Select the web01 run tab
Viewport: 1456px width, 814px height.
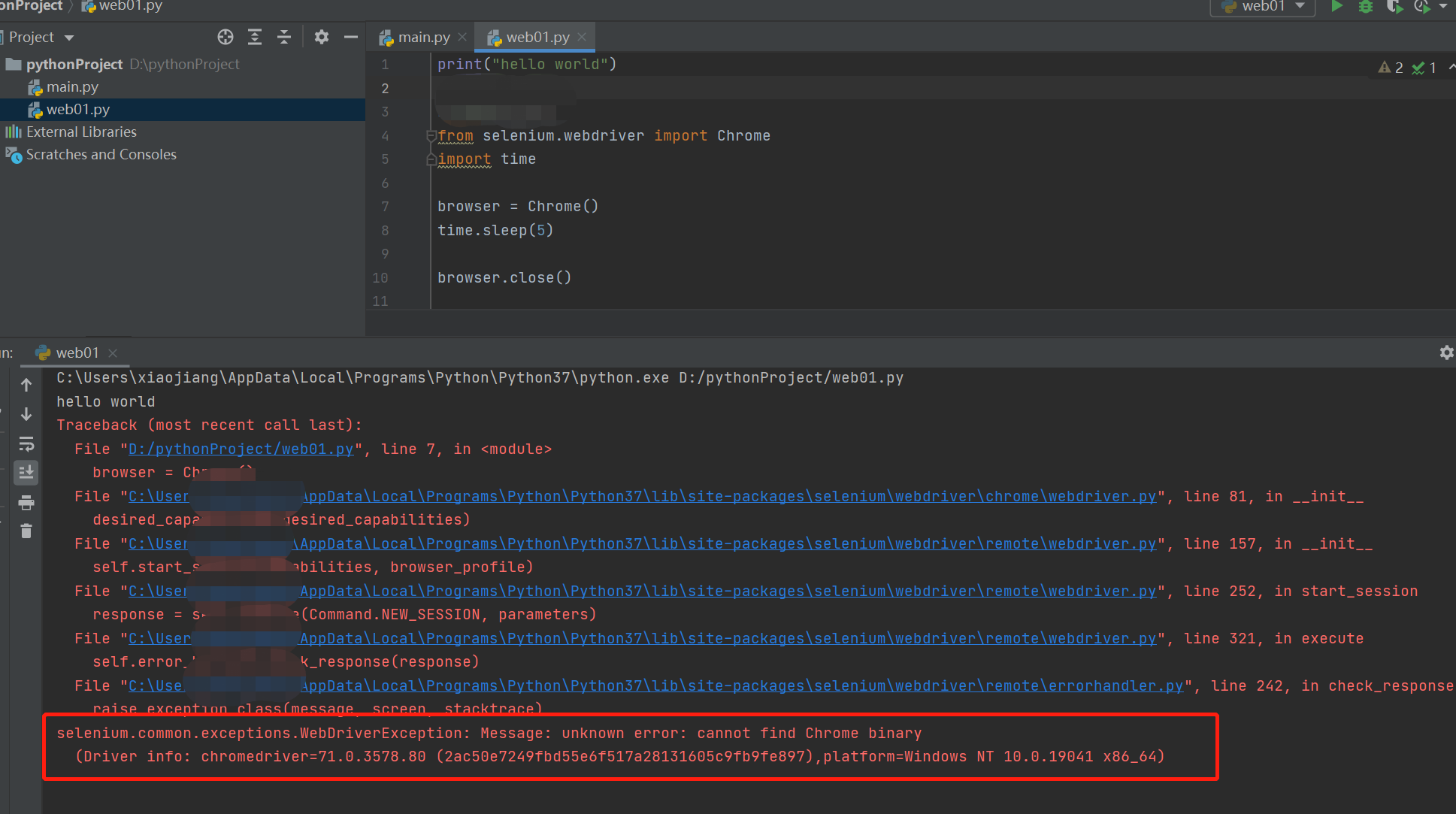(77, 353)
